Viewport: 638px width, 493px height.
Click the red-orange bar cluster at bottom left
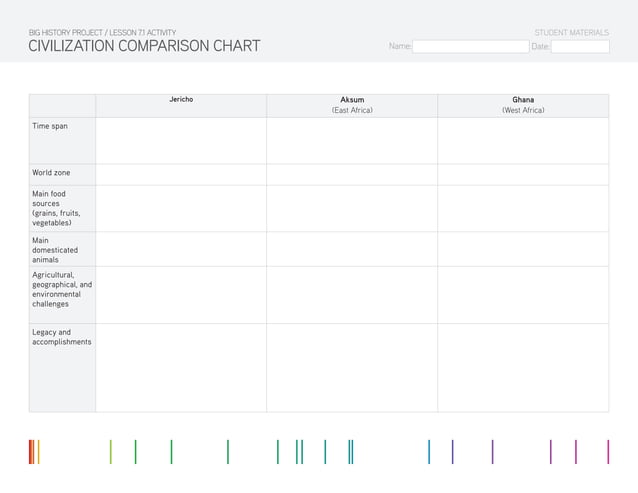coord(34,452)
